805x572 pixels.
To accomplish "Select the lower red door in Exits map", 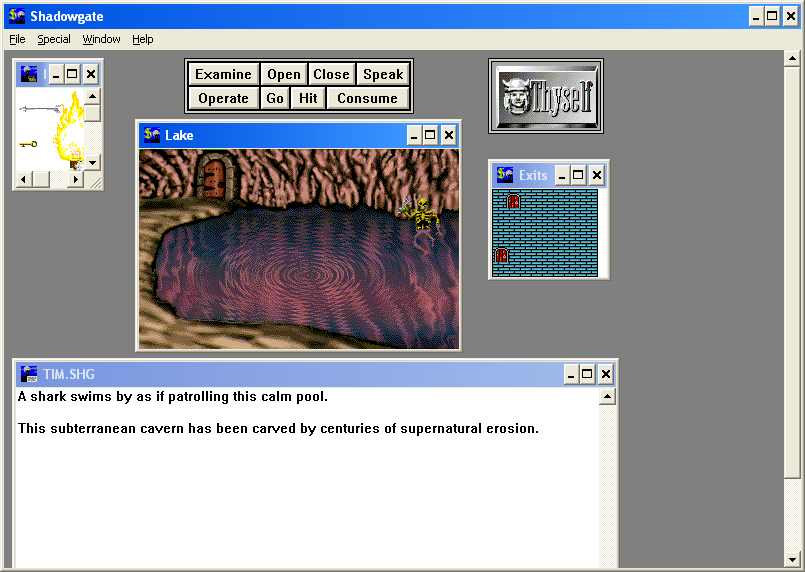I will point(501,255).
